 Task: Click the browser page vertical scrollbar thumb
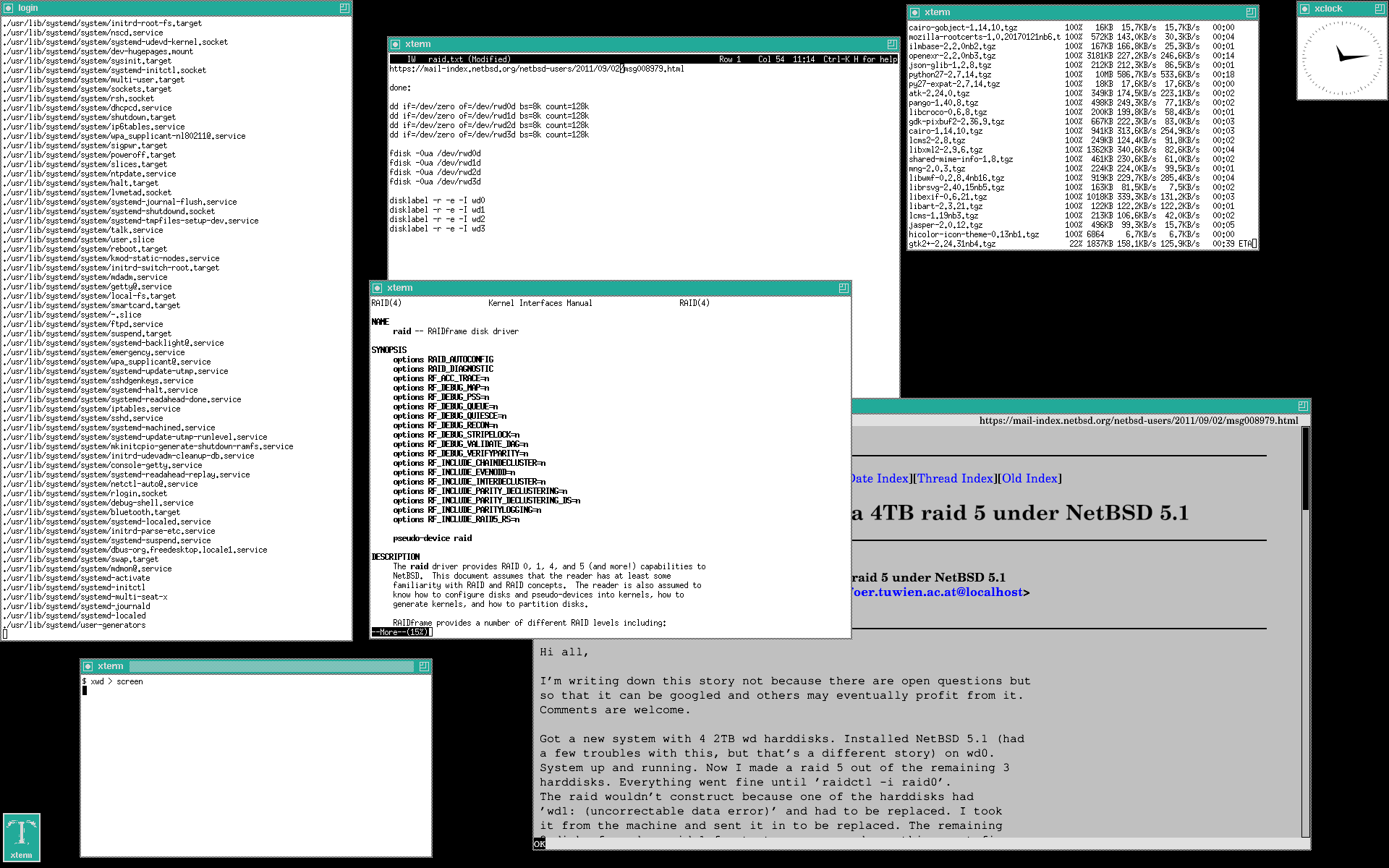point(1305,467)
